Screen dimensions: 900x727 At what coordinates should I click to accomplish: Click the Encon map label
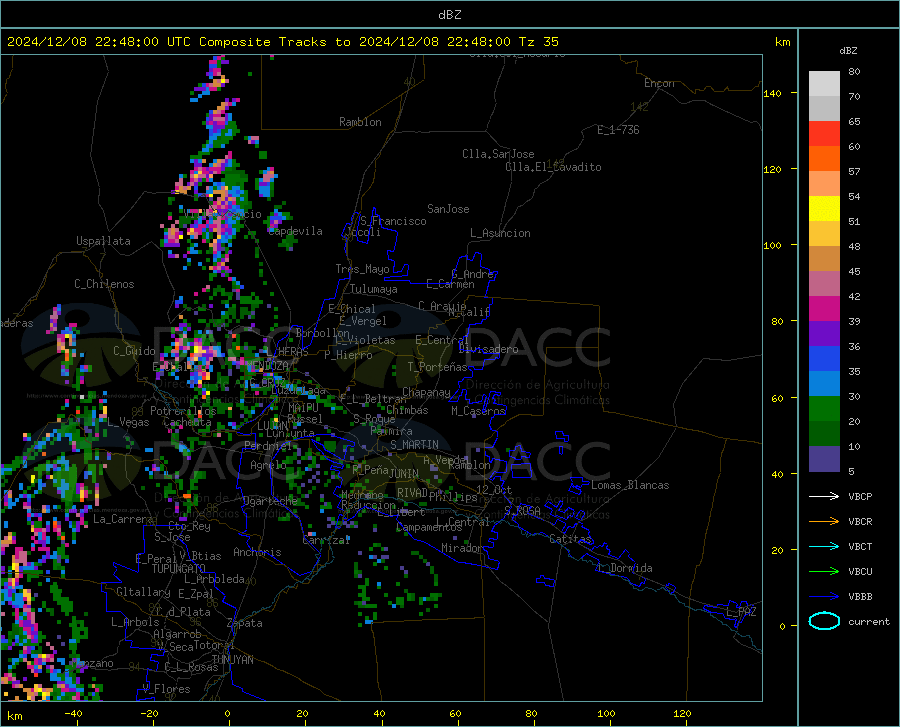tap(659, 83)
